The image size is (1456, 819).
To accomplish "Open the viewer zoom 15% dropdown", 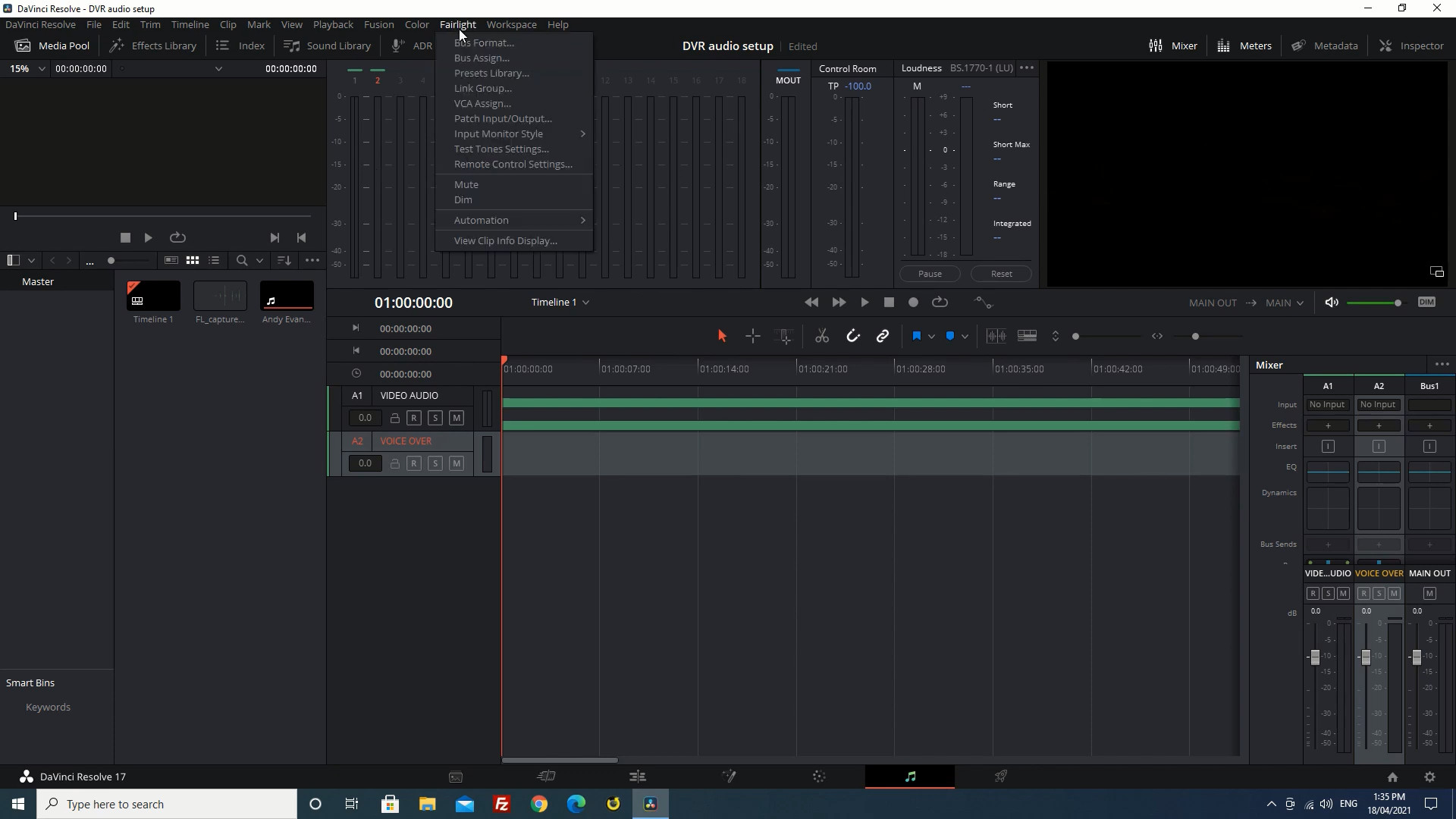I will 27,68.
